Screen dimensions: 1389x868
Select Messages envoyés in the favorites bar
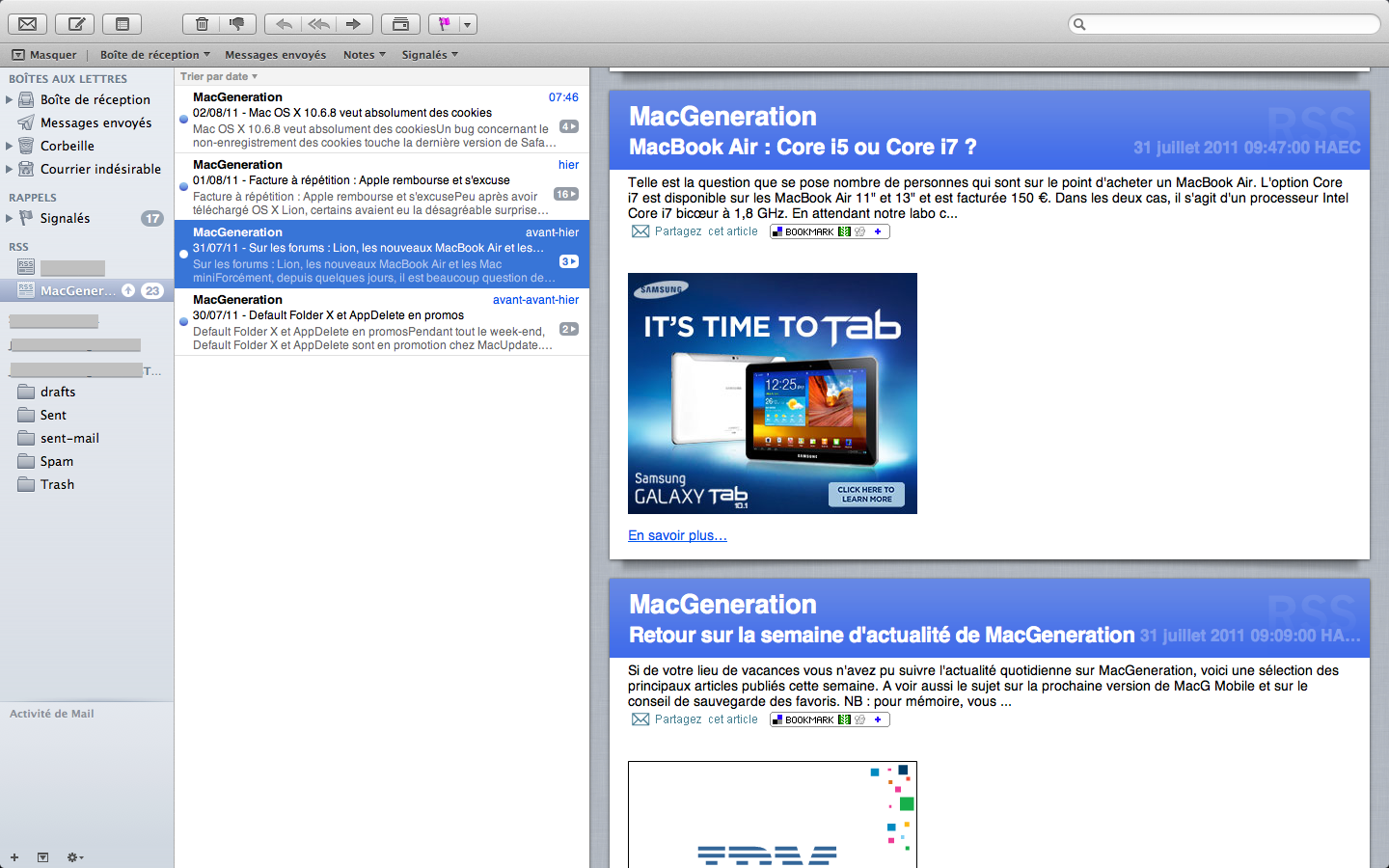275,55
